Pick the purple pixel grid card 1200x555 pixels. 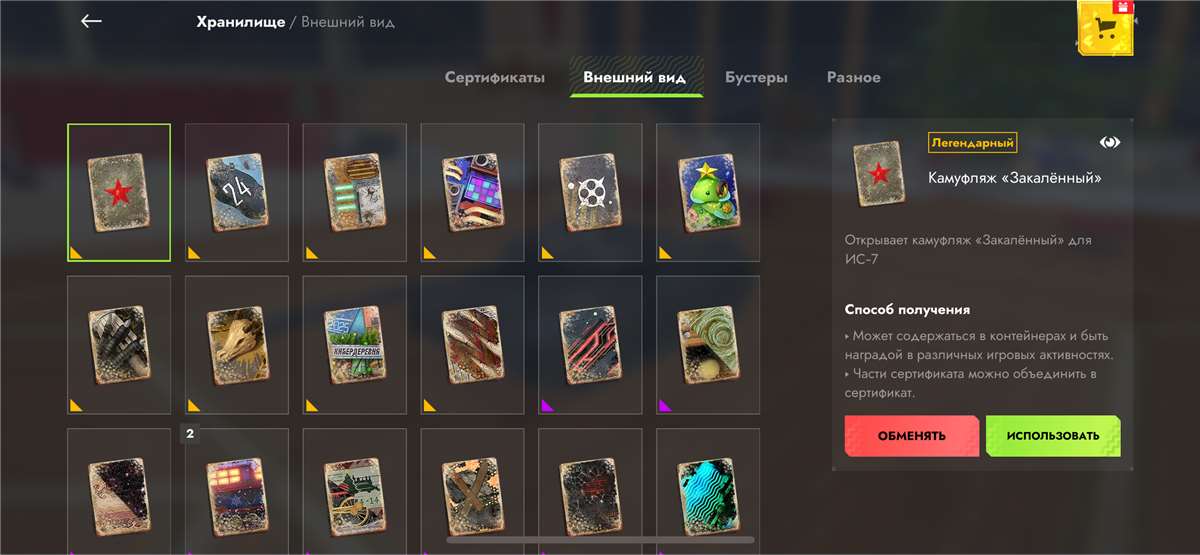tap(472, 193)
